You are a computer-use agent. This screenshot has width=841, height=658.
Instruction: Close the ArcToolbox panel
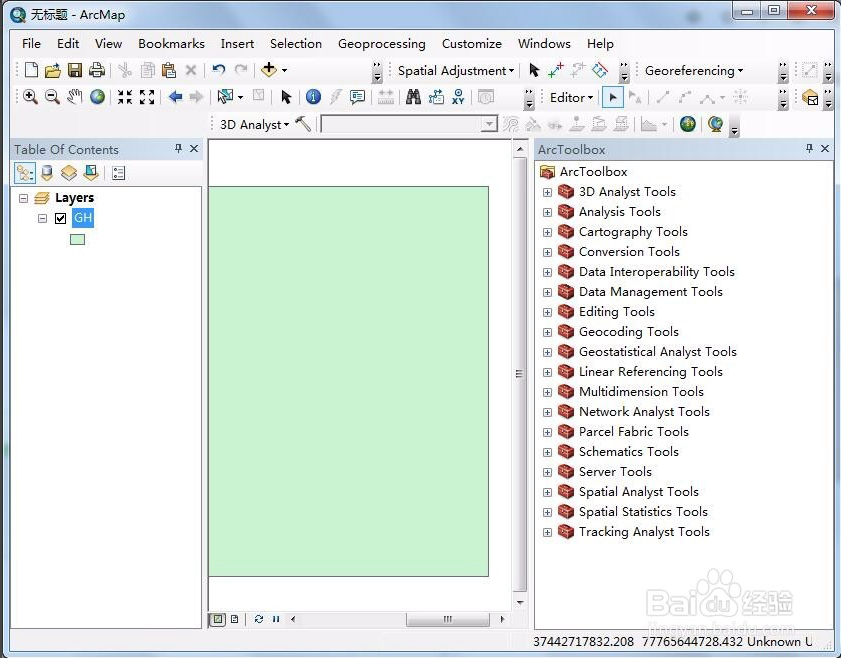tap(825, 149)
